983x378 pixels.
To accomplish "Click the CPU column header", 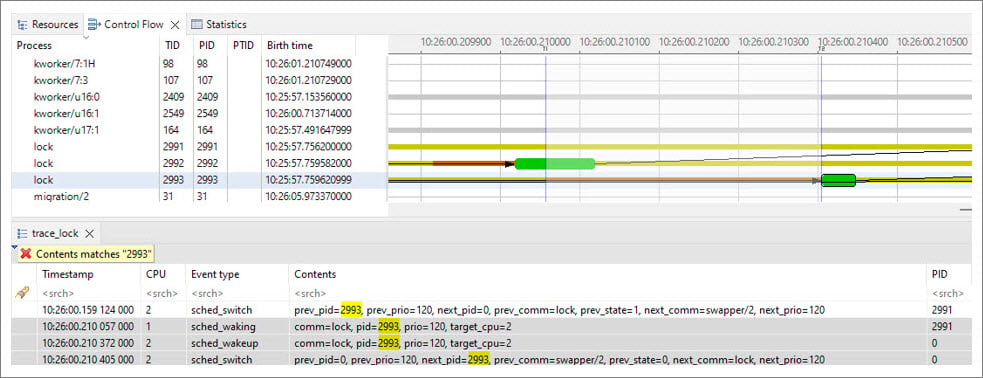I will coord(154,275).
